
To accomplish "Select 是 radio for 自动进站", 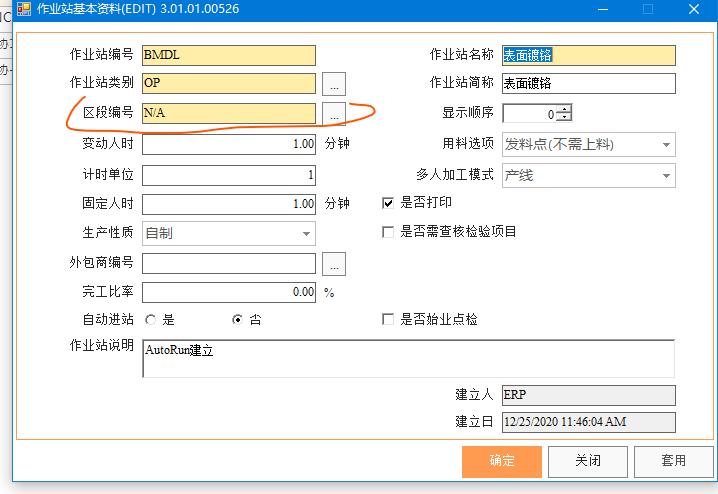I will pyautogui.click(x=151, y=320).
